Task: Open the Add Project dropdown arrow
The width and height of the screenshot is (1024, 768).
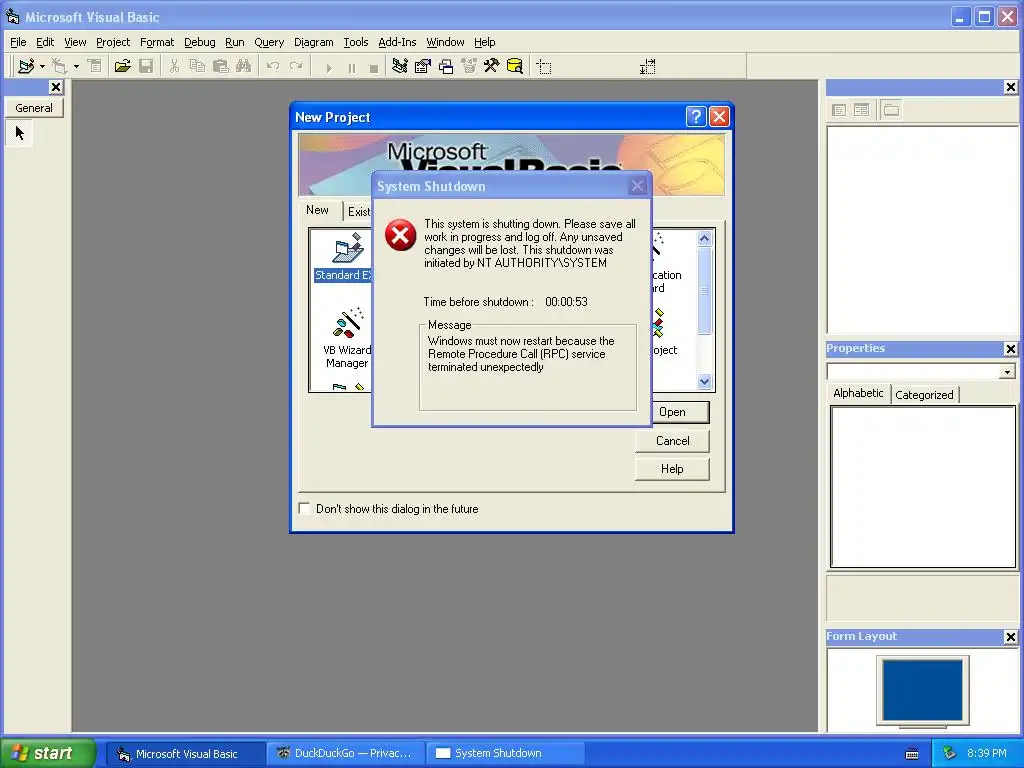Action: (42, 67)
